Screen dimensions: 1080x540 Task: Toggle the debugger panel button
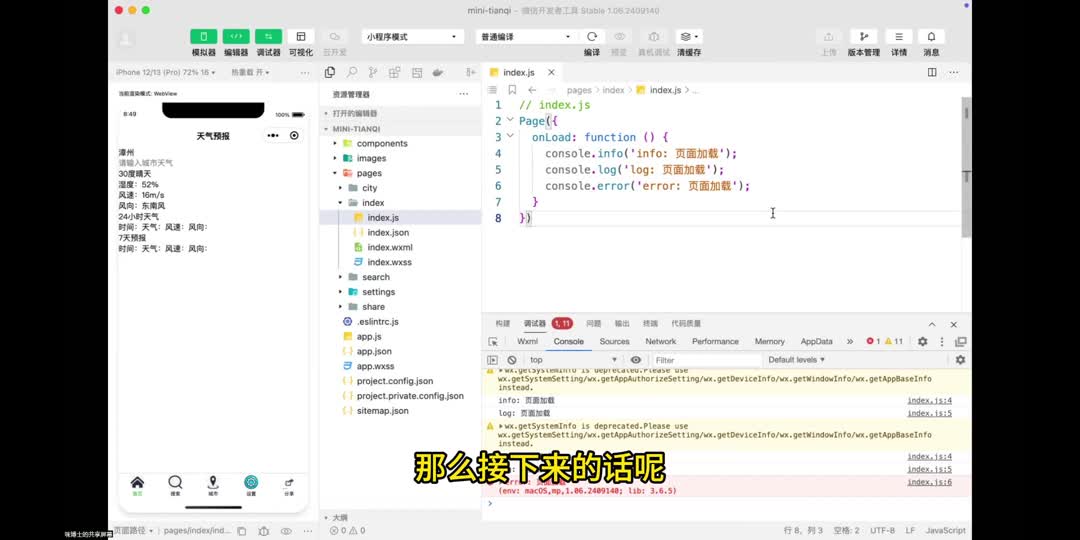(268, 37)
